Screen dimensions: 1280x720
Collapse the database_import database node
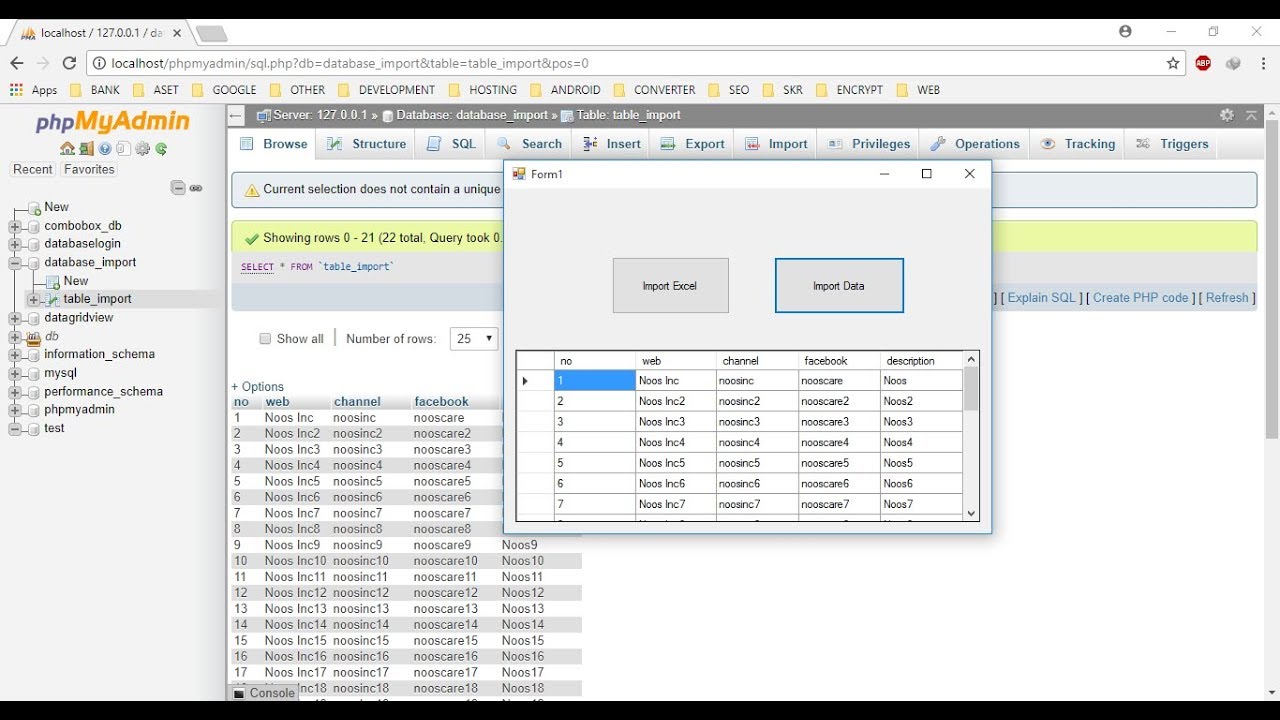[15, 263]
